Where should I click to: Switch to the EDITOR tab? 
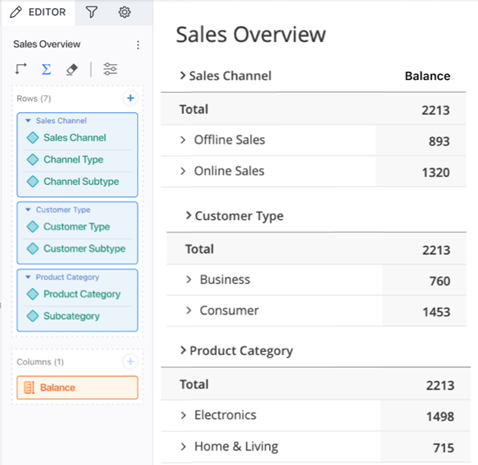point(38,12)
